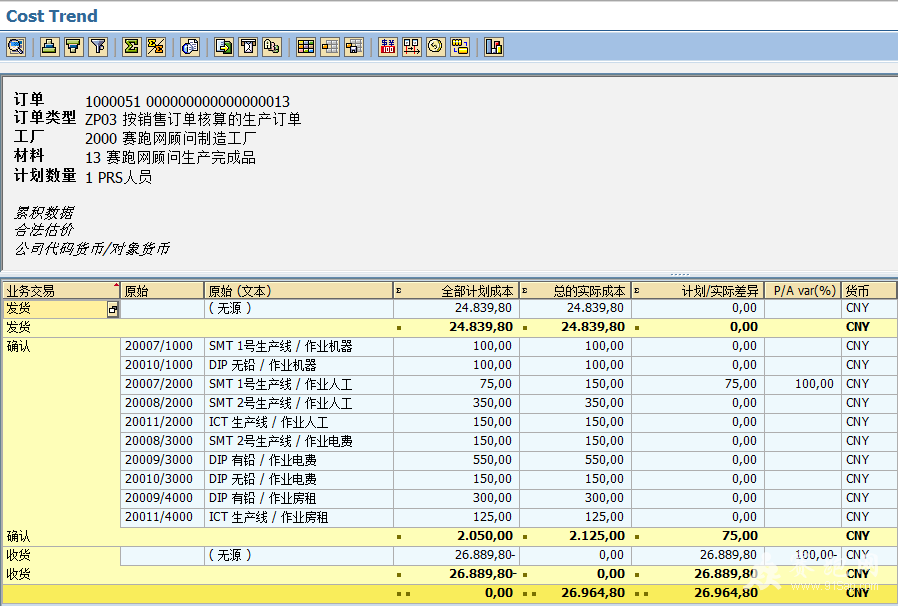The height and width of the screenshot is (606, 898).
Task: Click the round yellow coin icon
Action: click(436, 46)
